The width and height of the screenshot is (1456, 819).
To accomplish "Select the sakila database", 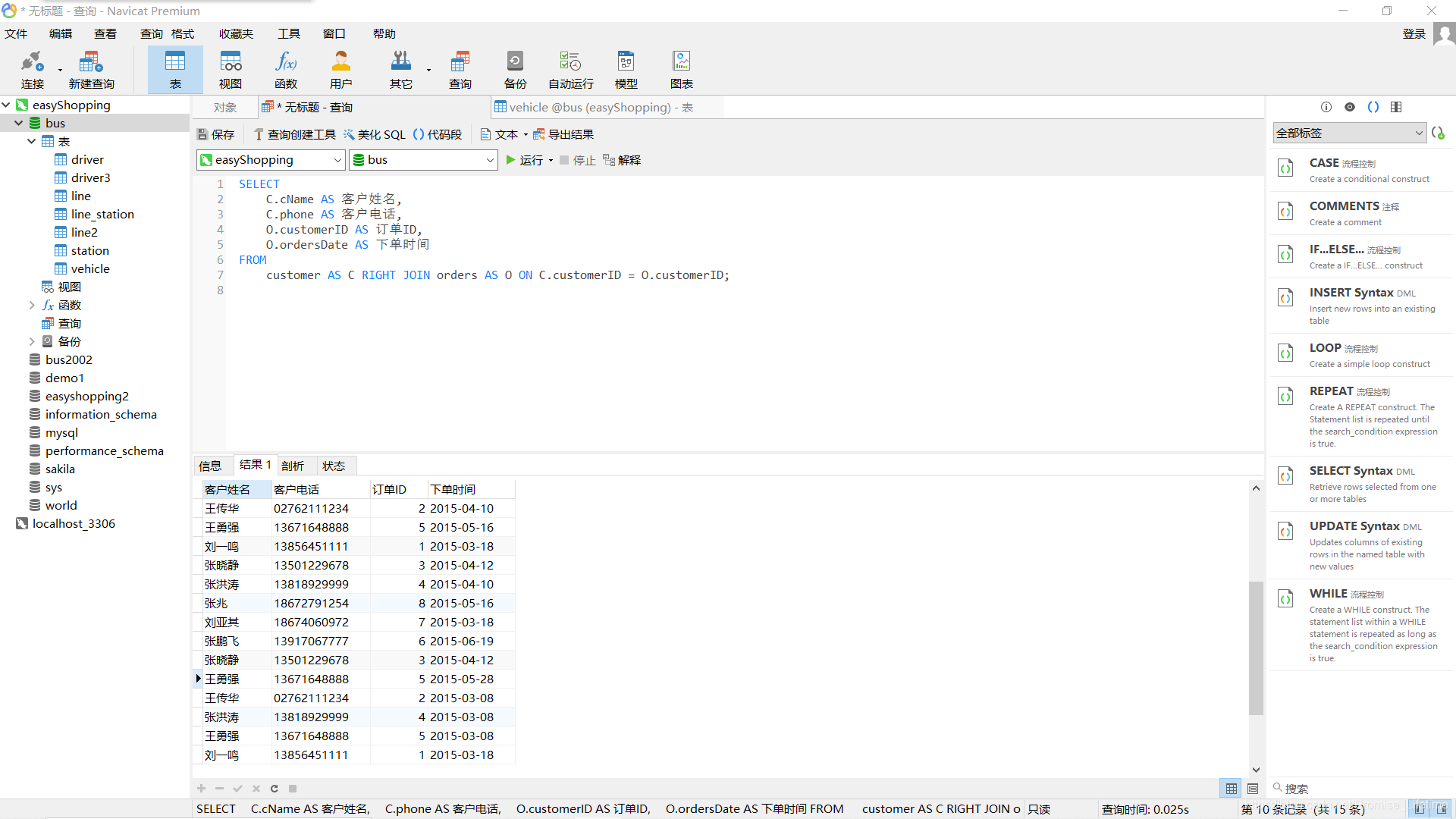I will pos(60,469).
